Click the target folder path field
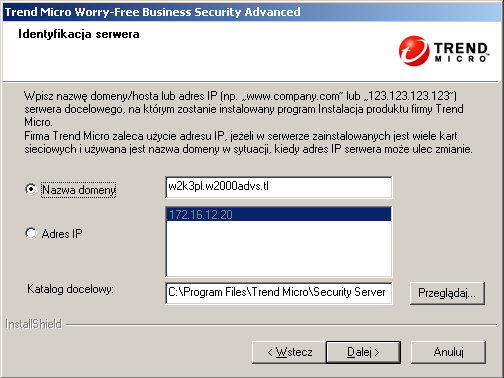The height and width of the screenshot is (378, 504). [279, 293]
